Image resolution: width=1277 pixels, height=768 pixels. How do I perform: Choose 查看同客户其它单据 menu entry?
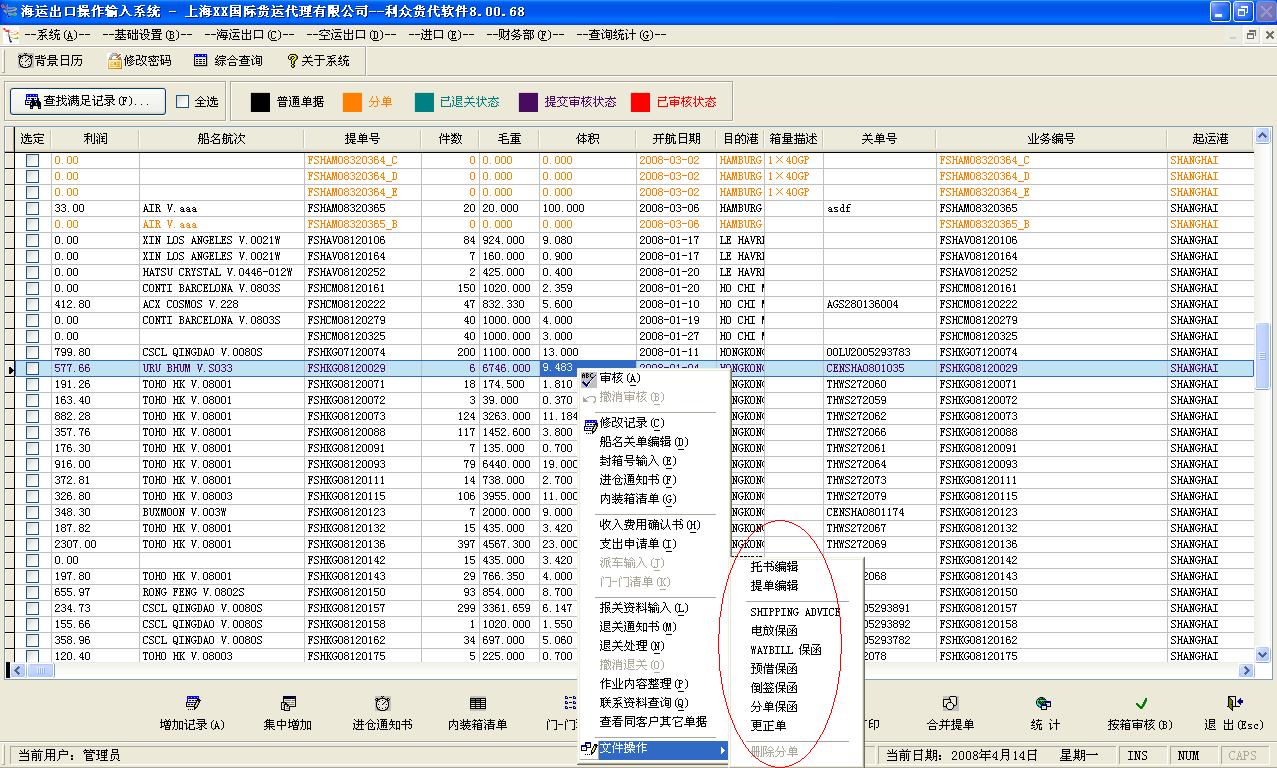(x=653, y=722)
